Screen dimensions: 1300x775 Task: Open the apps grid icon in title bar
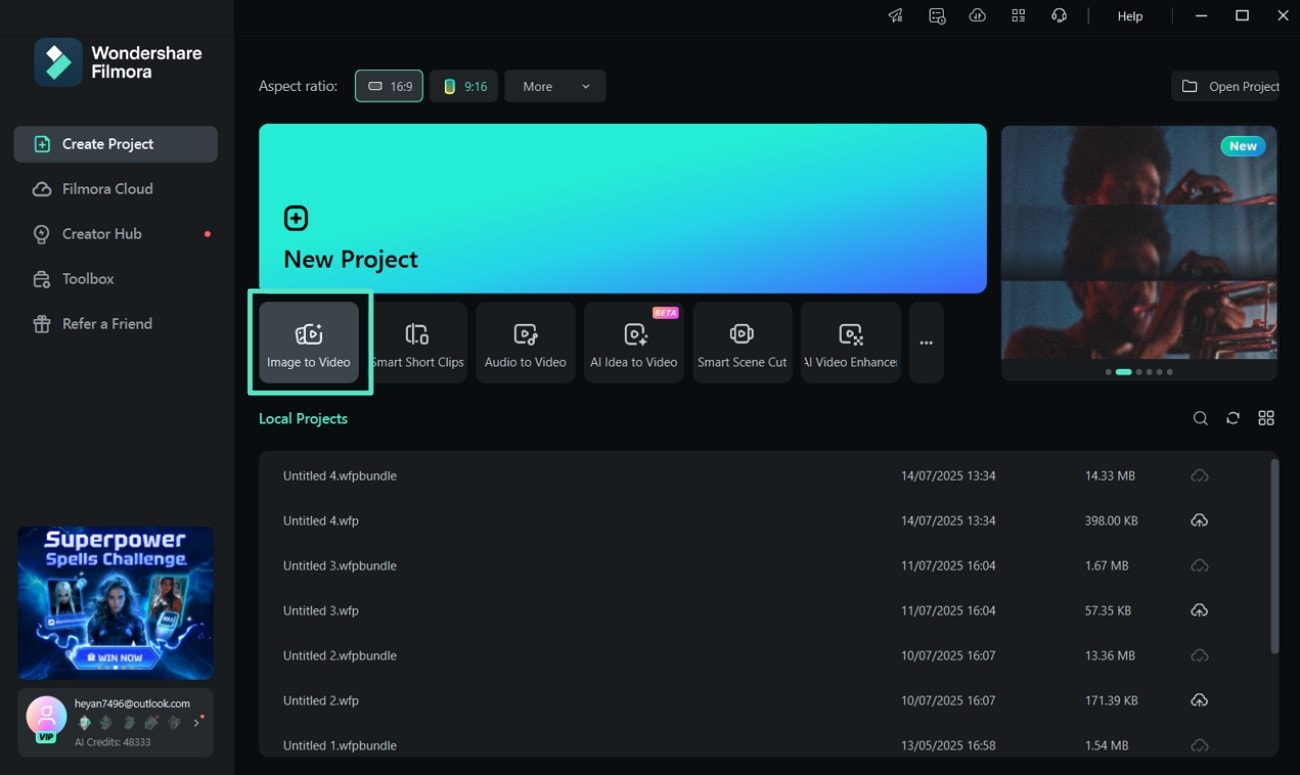point(1019,16)
